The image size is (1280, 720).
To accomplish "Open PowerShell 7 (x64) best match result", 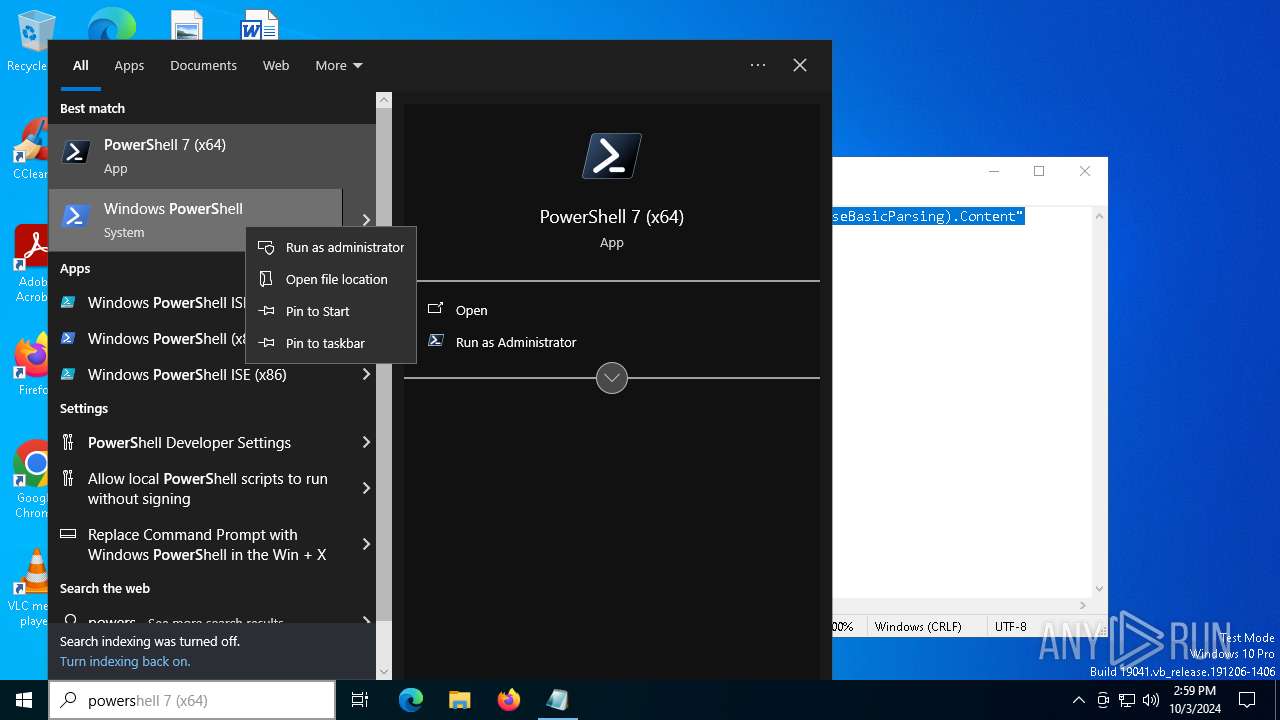I will pos(212,156).
